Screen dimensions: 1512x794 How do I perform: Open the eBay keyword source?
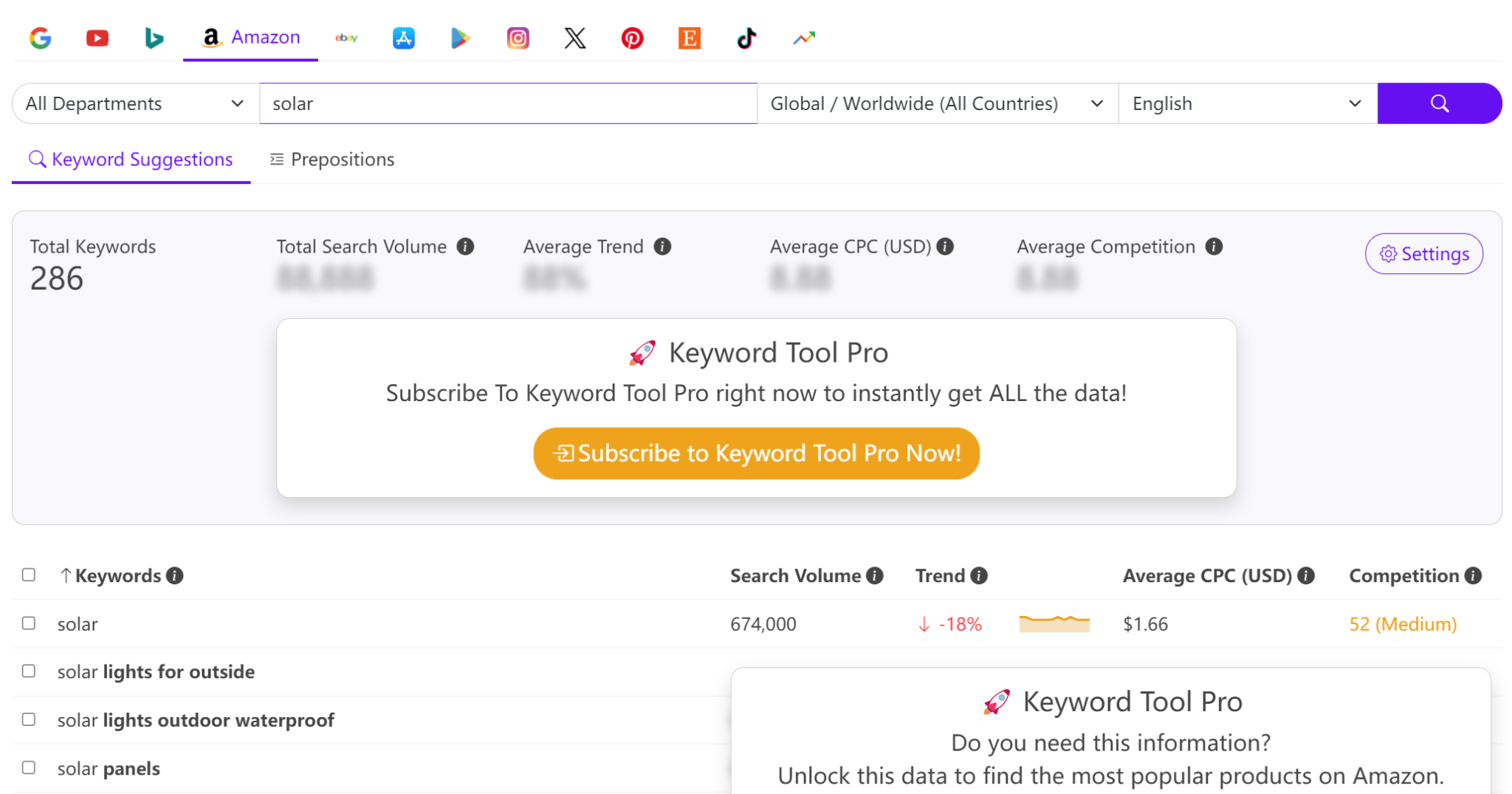pyautogui.click(x=346, y=38)
